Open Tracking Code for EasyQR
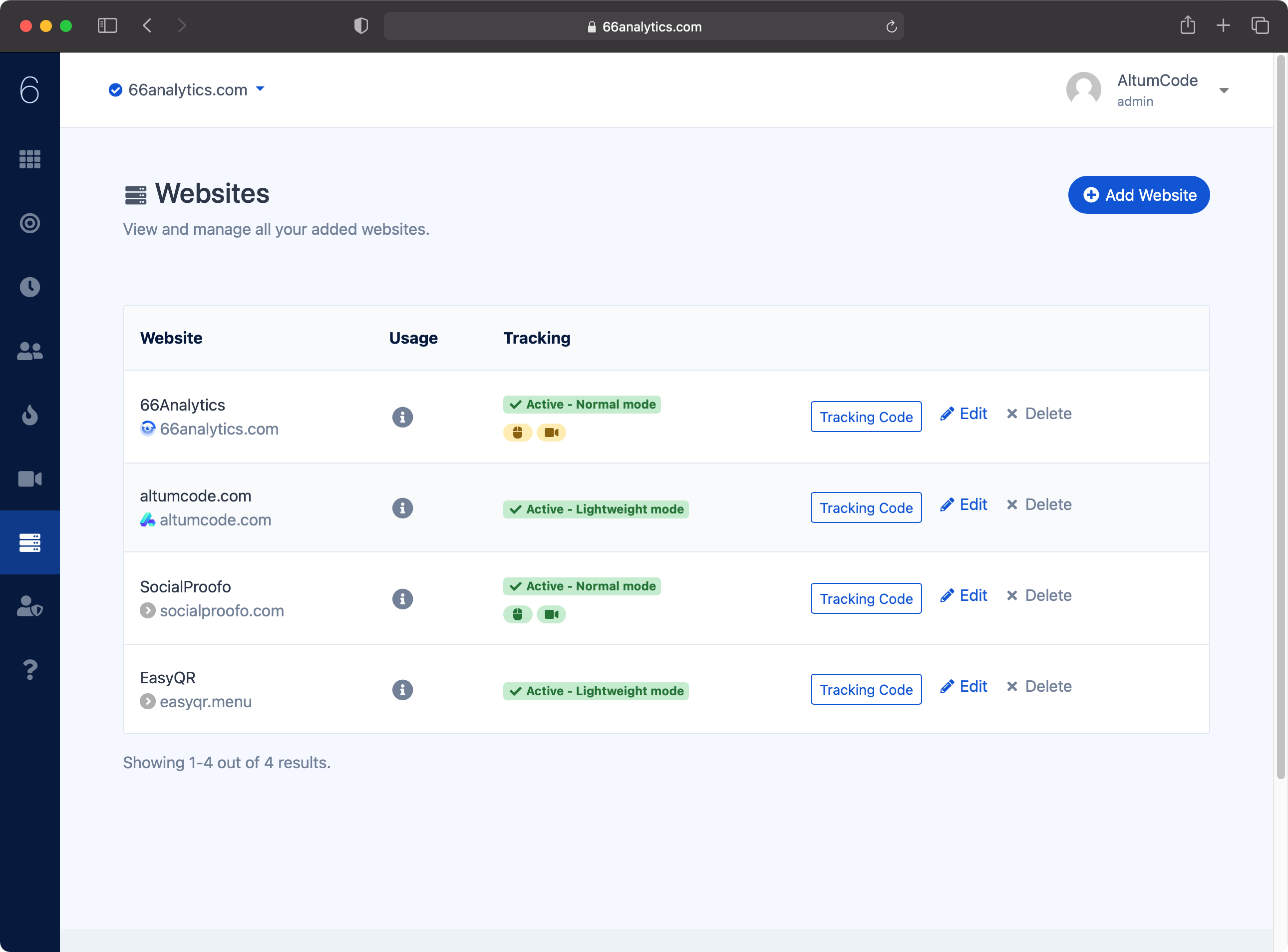The height and width of the screenshot is (952, 1288). click(x=866, y=689)
